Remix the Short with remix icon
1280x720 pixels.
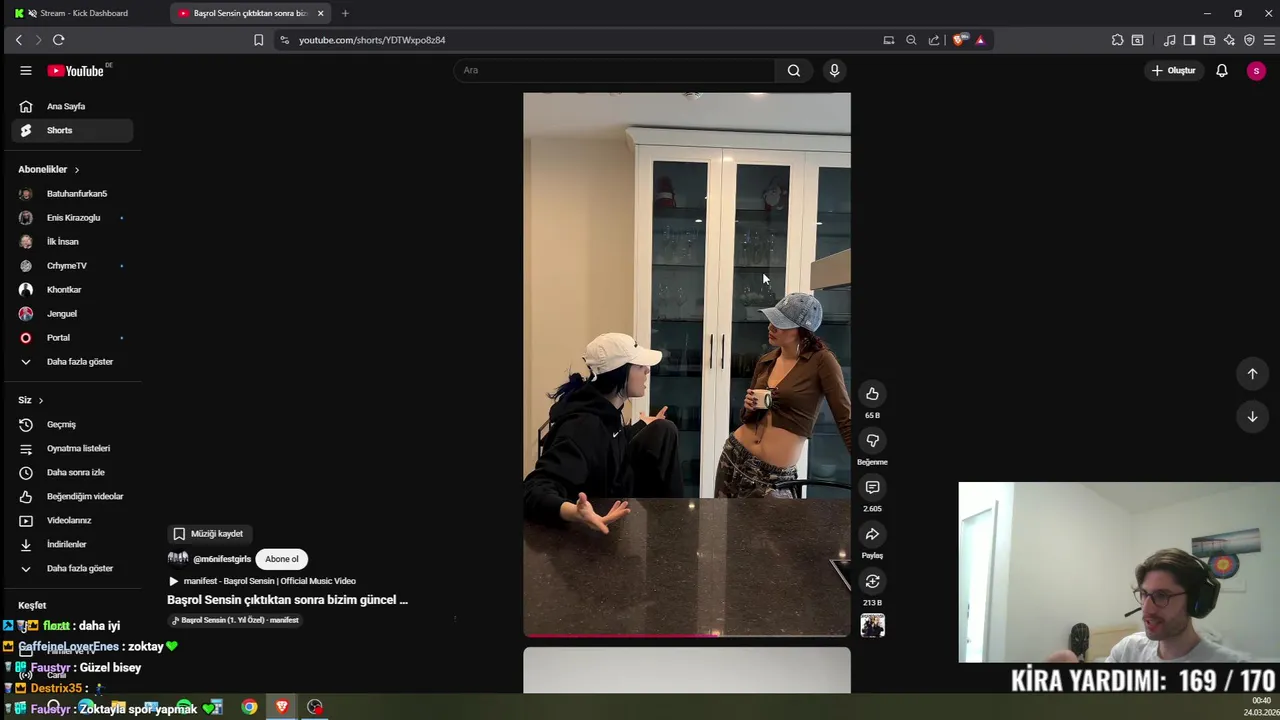872,581
